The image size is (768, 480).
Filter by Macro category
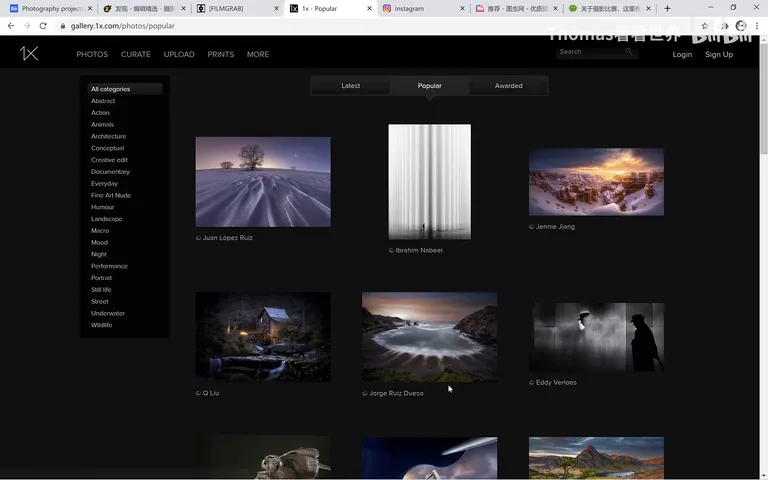pos(100,231)
